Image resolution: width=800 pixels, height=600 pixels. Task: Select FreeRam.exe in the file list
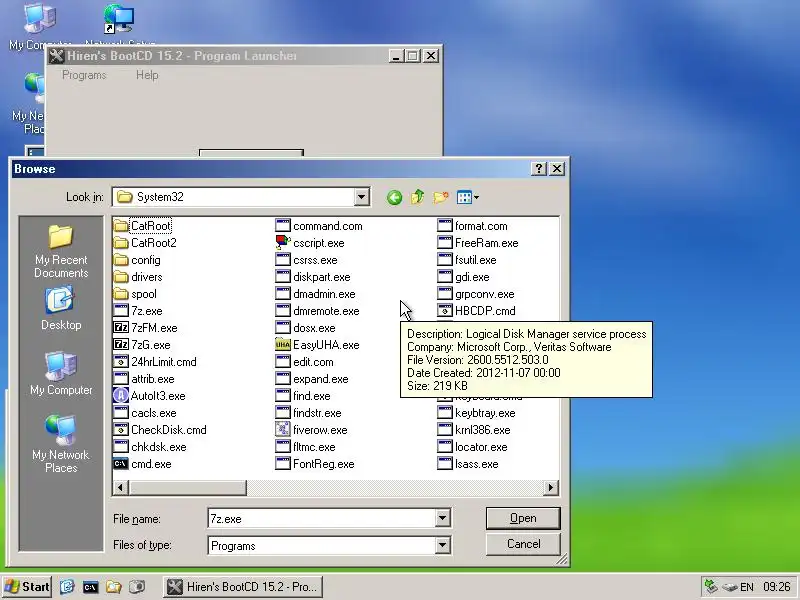(478, 243)
